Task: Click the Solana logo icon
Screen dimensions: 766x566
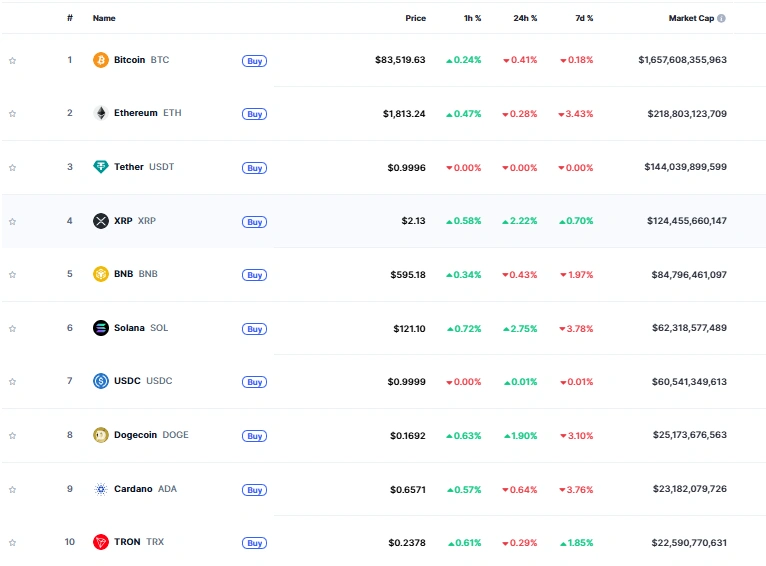Action: (100, 328)
